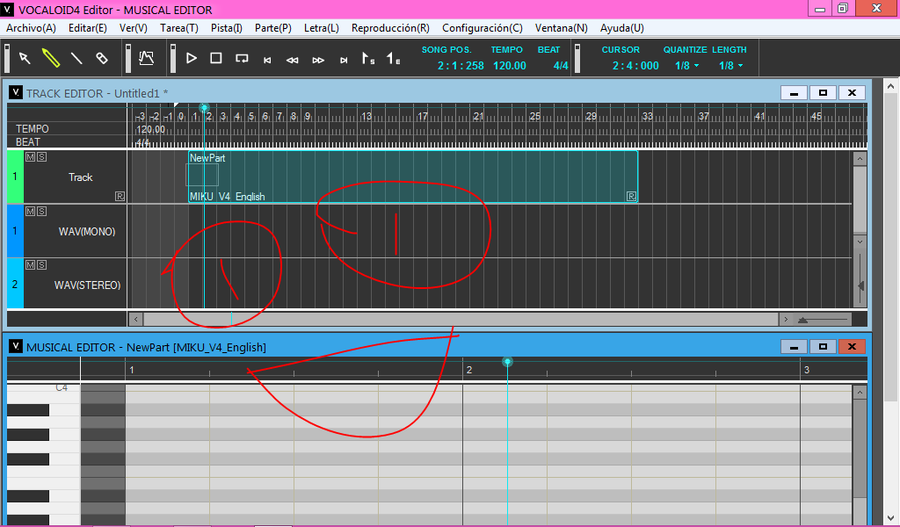The width and height of the screenshot is (900, 527).
Task: Click Track Editor scroll right arrow
Action: pyautogui.click(x=786, y=319)
